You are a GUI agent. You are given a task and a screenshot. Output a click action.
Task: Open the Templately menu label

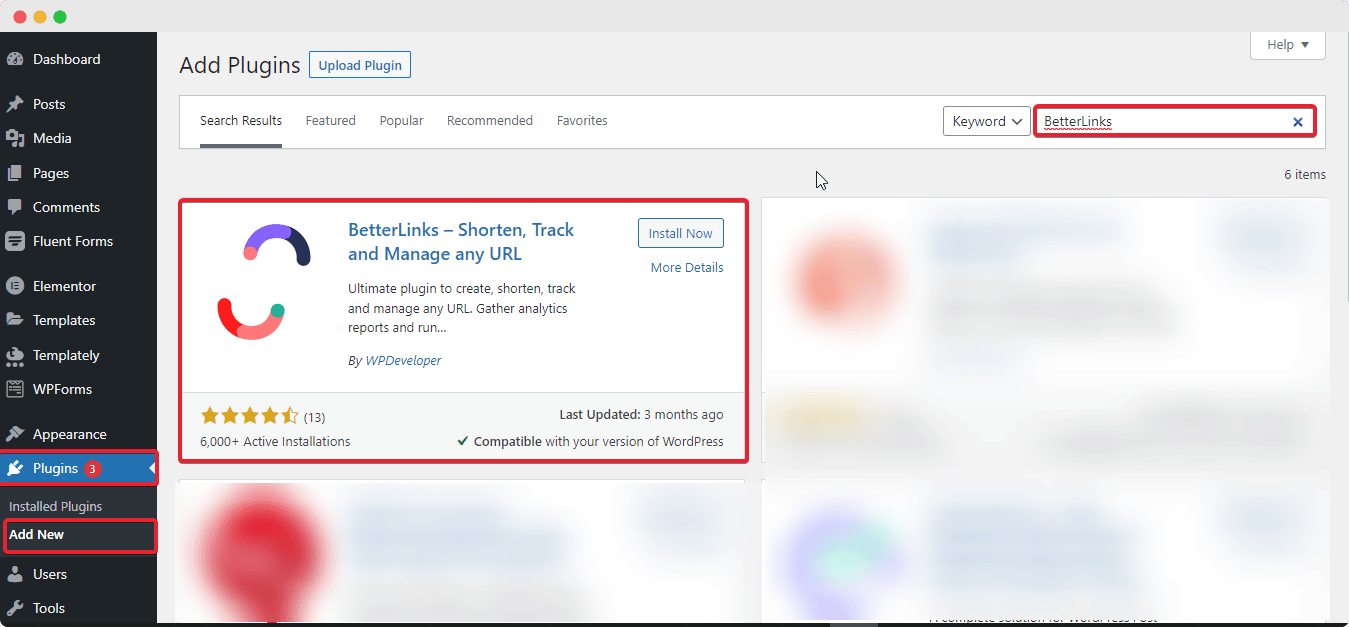point(66,355)
